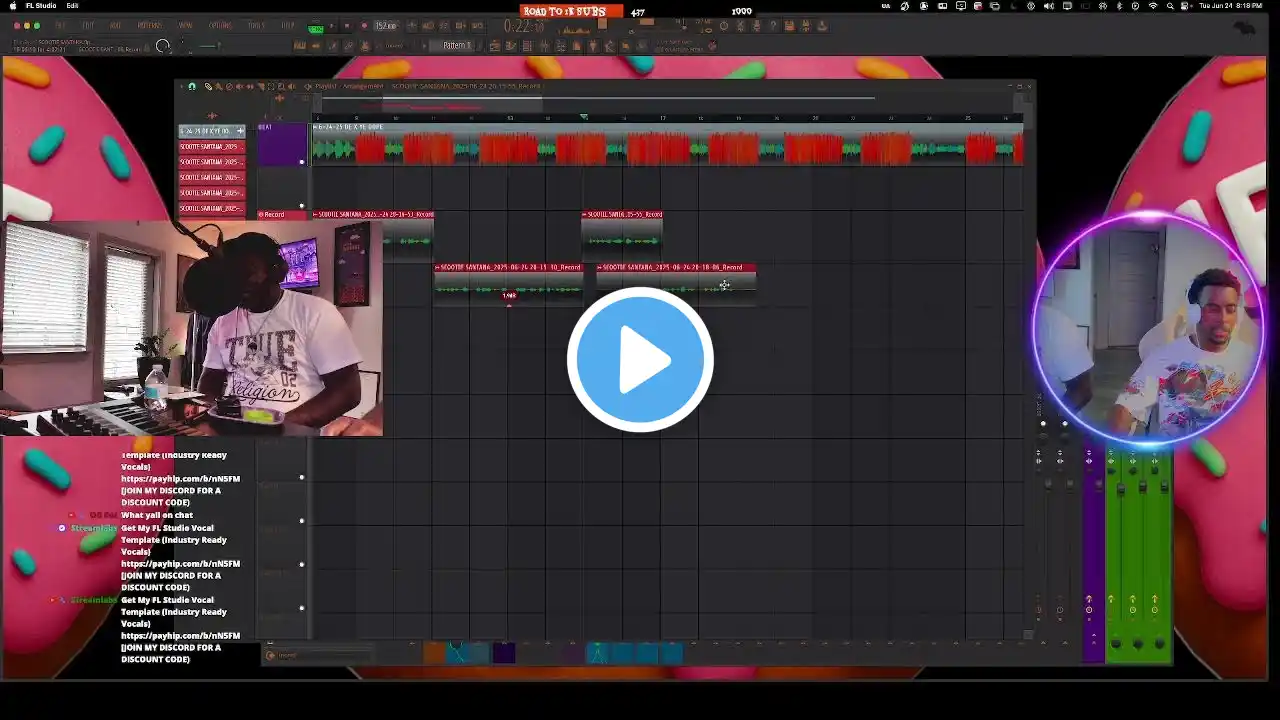Select the 6-24-25 DE X YE DOPE audio clip
1280x720 pixels.
click(x=667, y=146)
